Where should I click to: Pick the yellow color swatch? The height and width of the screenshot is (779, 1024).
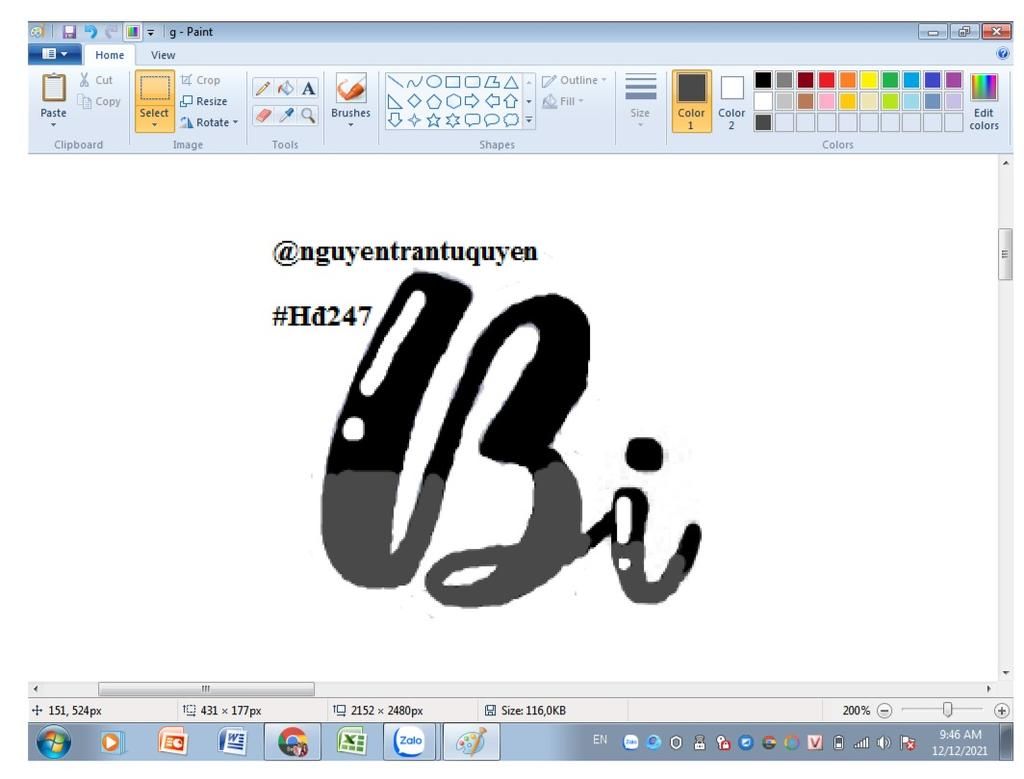pyautogui.click(x=869, y=80)
